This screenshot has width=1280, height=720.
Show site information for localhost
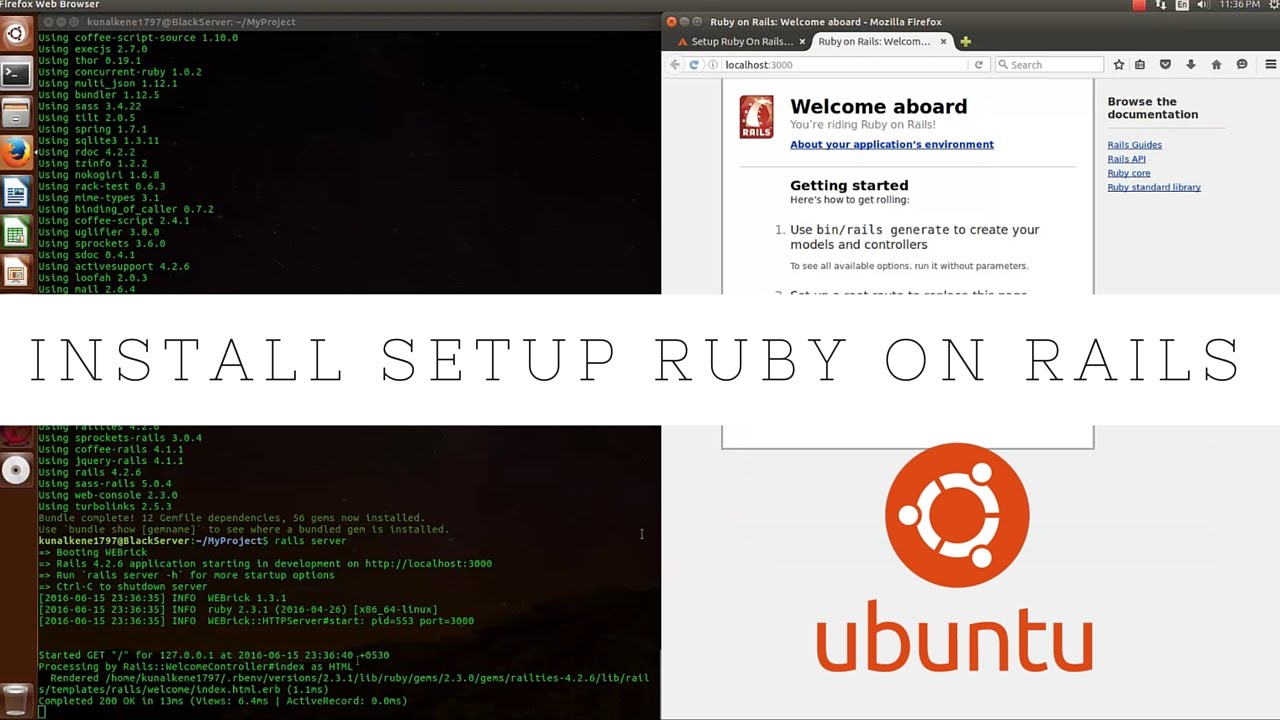pyautogui.click(x=713, y=64)
